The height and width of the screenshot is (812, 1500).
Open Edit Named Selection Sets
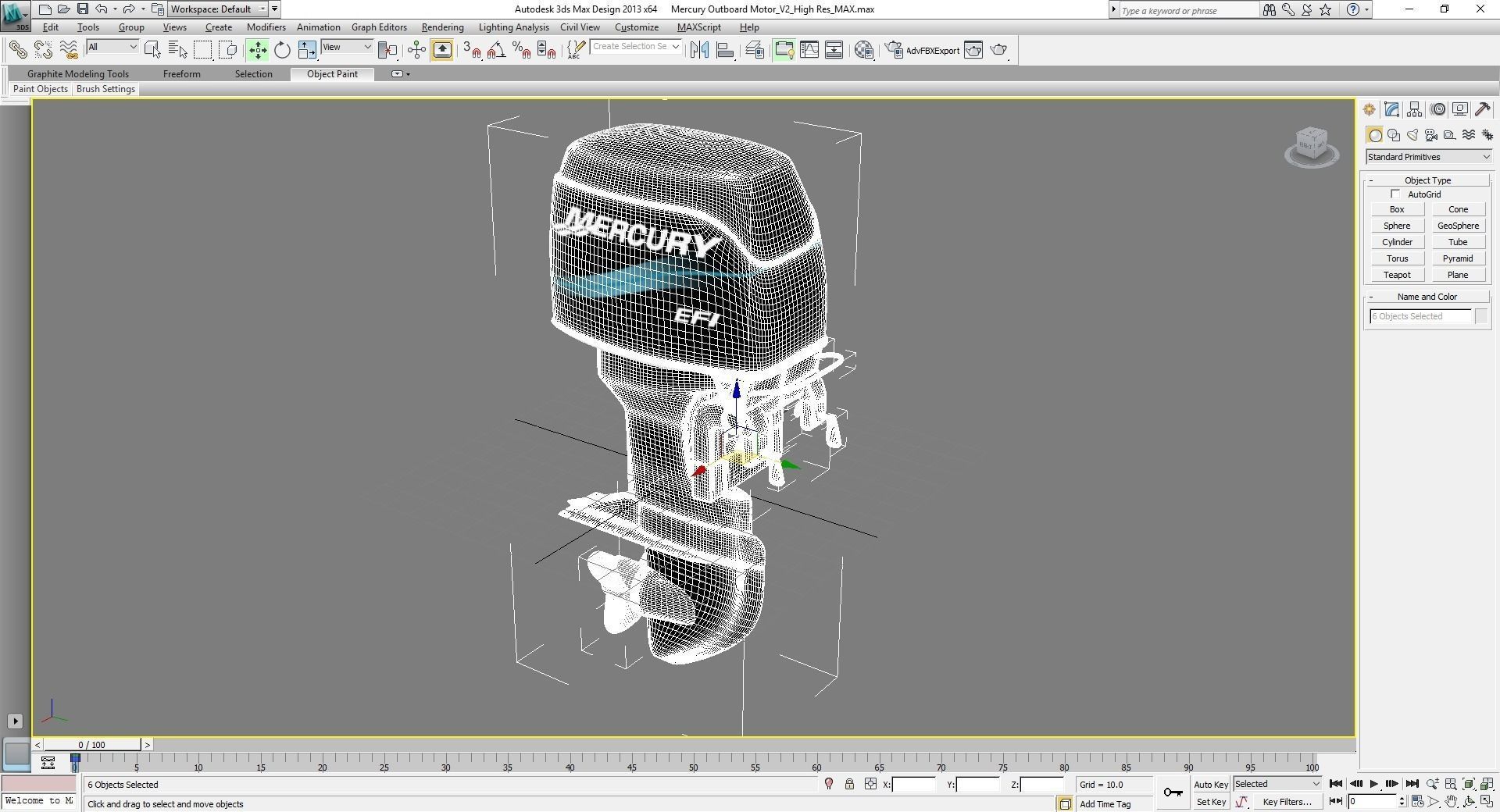pyautogui.click(x=576, y=50)
